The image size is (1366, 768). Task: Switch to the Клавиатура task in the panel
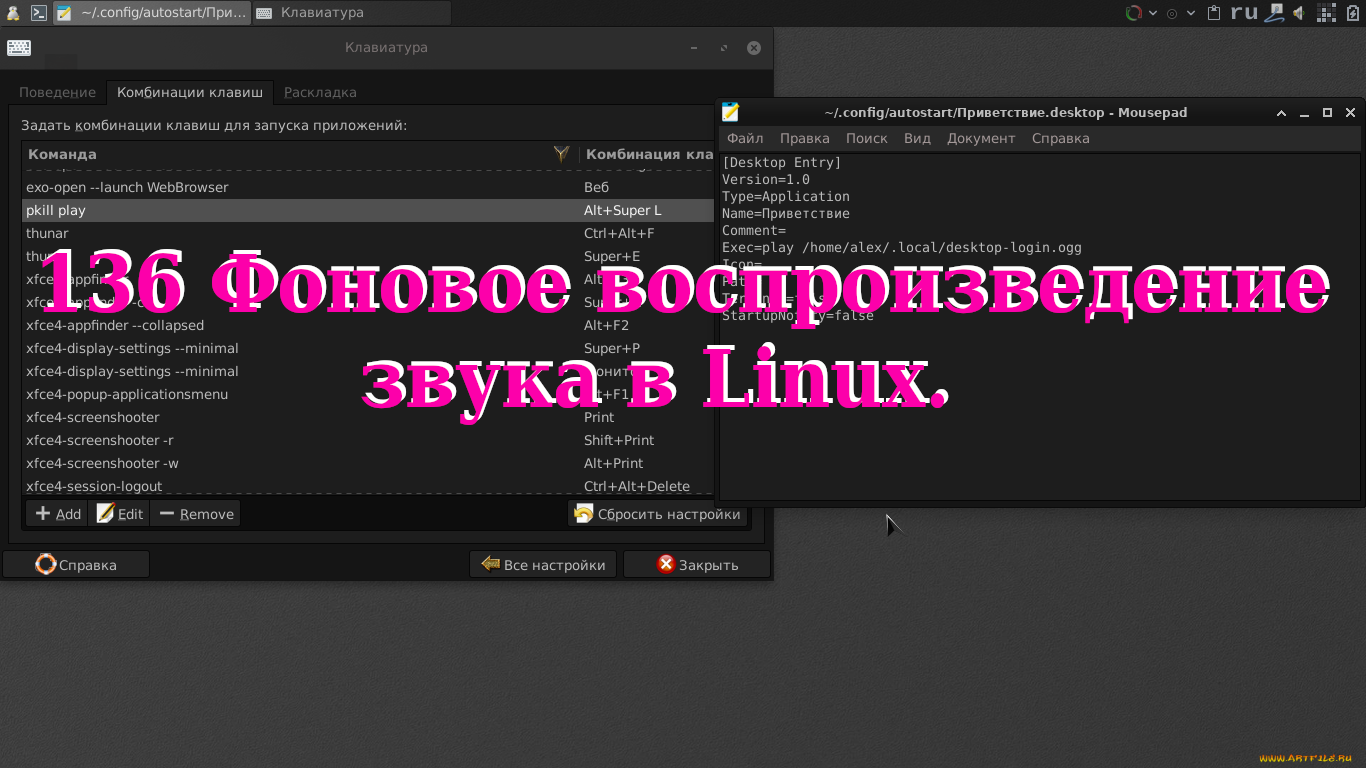(x=351, y=13)
